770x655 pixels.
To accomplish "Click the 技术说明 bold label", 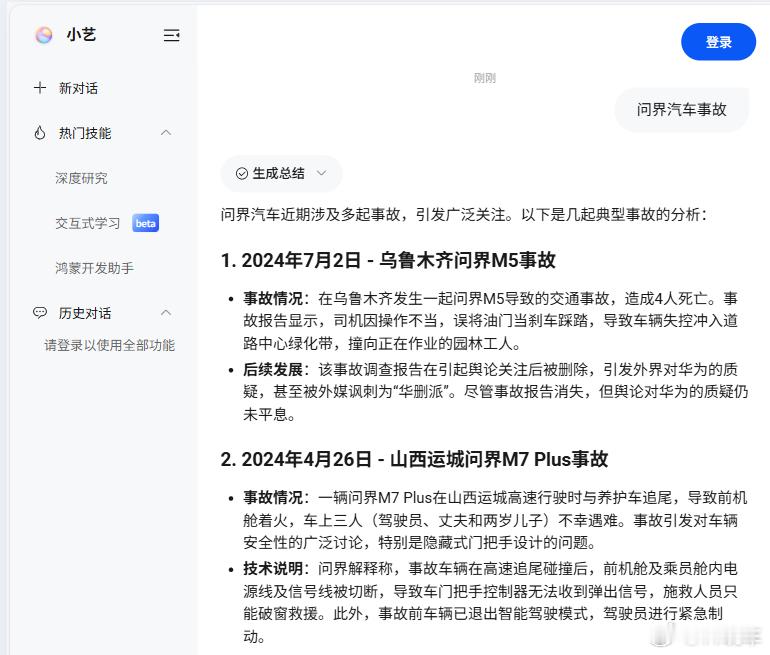I will click(273, 569).
